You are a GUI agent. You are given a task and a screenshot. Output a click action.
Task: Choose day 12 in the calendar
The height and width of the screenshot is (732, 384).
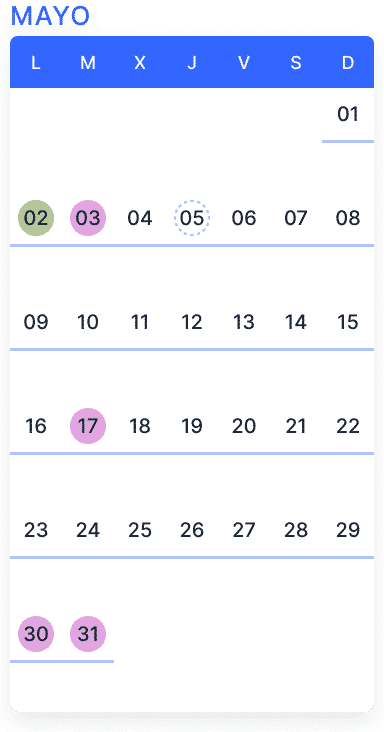click(192, 322)
